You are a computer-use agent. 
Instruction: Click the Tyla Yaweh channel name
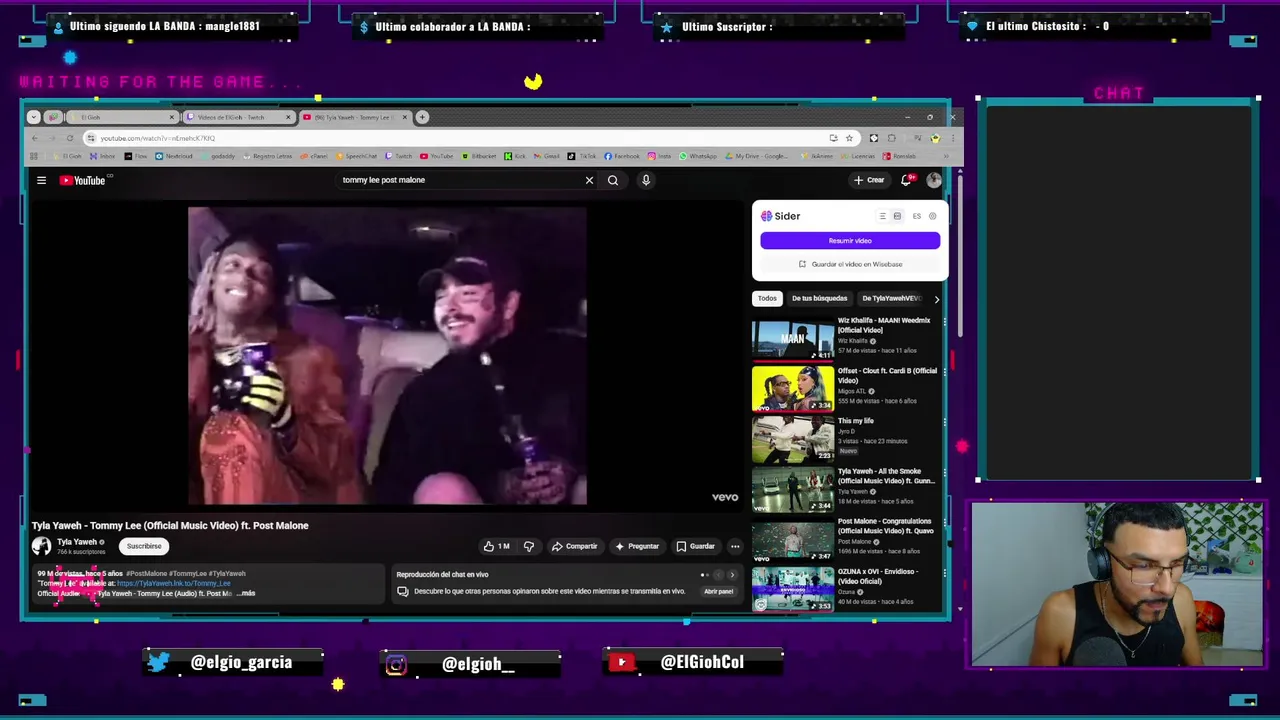(x=77, y=542)
